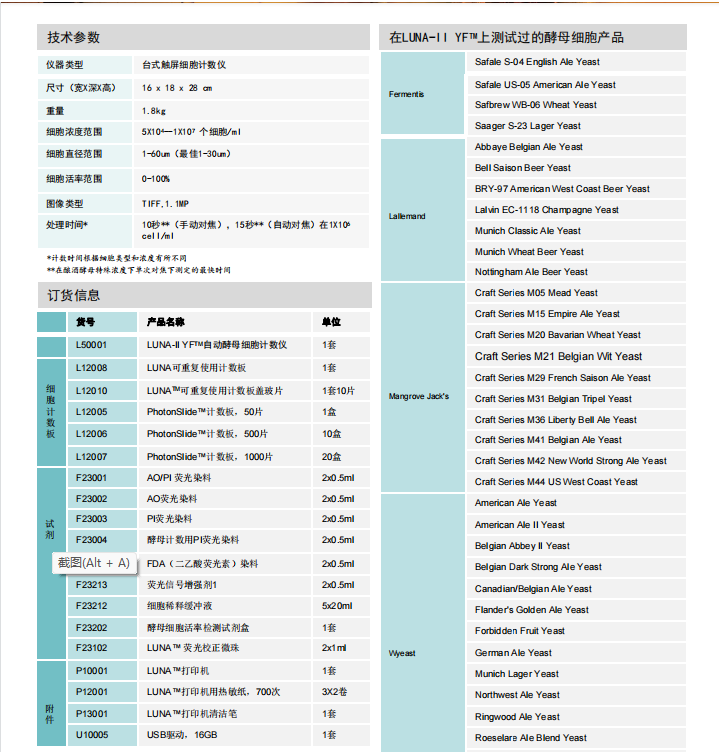Select Safale S-04 English Ale Yeast
719x752 pixels.
(x=537, y=62)
